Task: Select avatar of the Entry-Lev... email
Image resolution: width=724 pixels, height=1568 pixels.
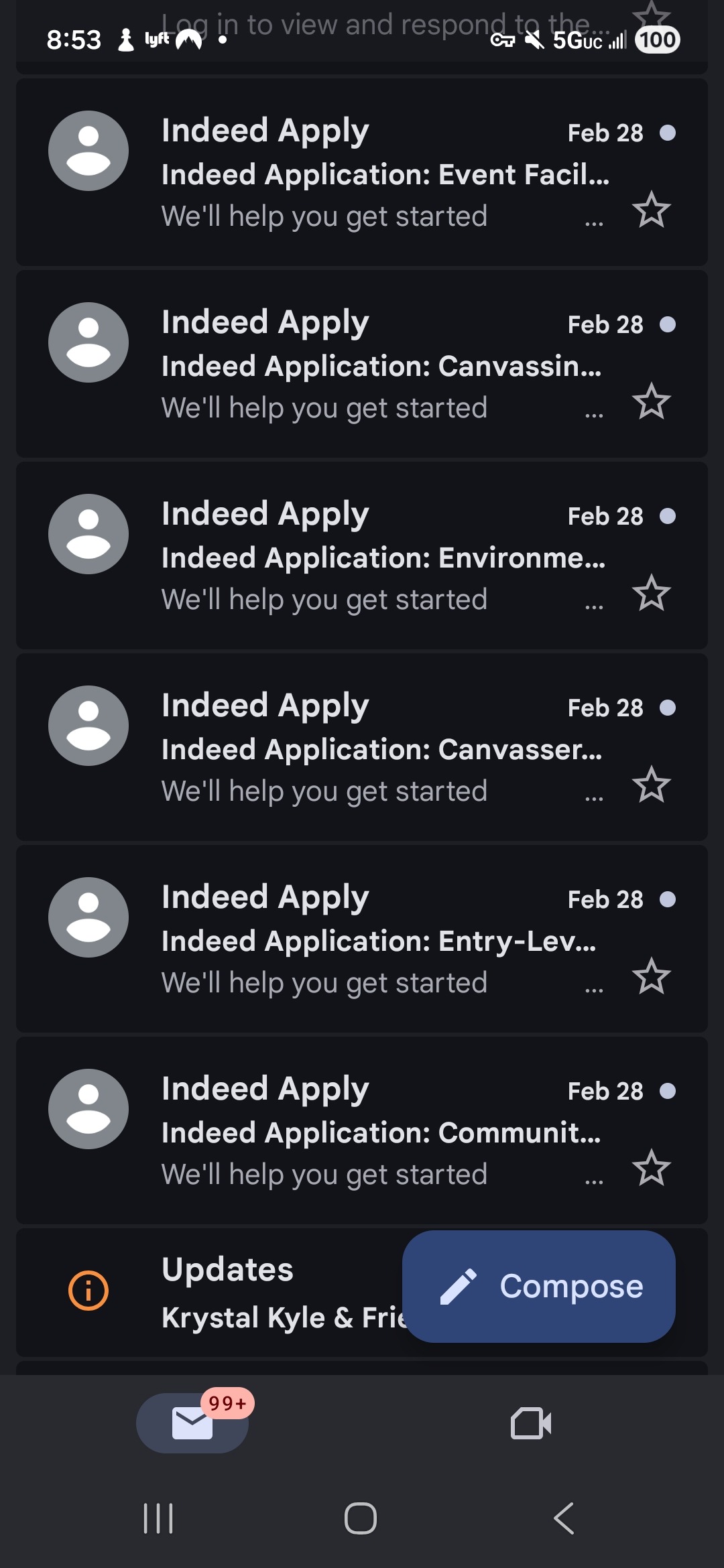Action: (x=88, y=917)
